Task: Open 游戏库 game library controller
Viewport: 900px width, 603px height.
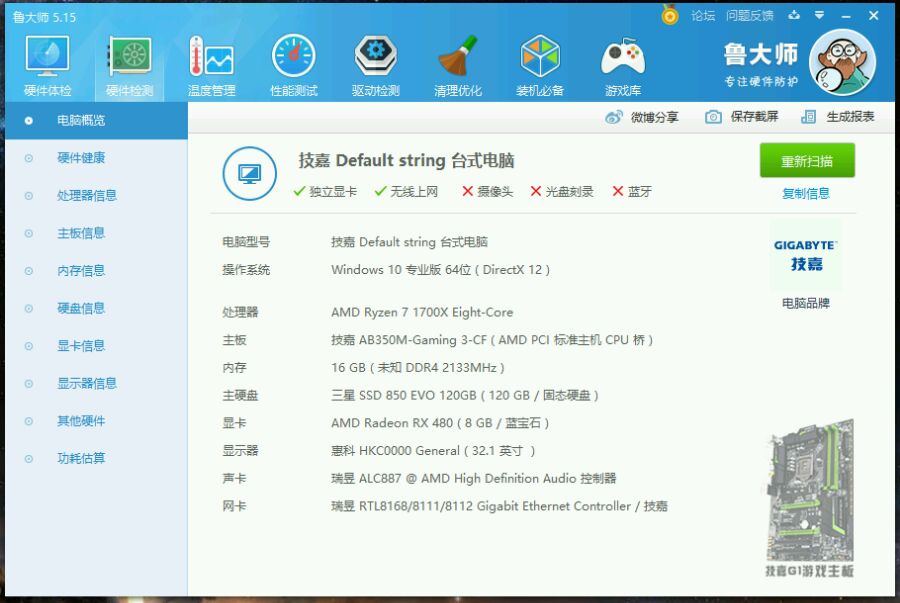Action: 623,65
